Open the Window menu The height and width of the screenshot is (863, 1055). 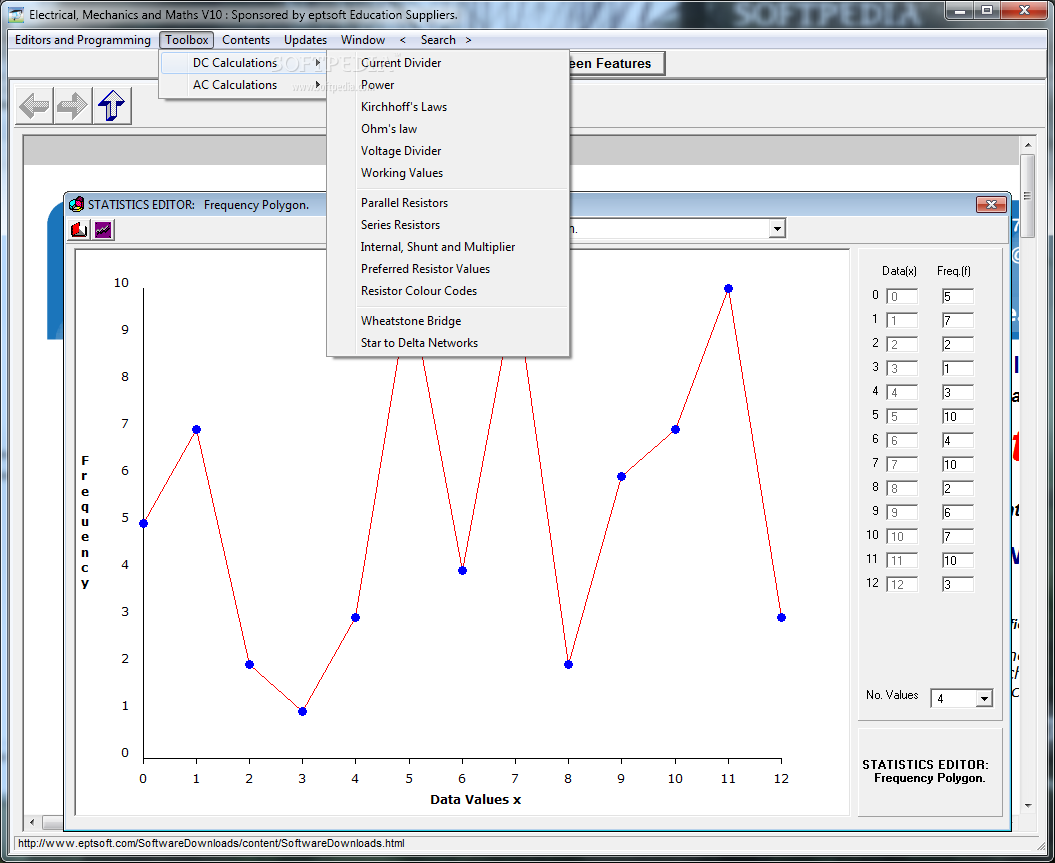click(363, 40)
